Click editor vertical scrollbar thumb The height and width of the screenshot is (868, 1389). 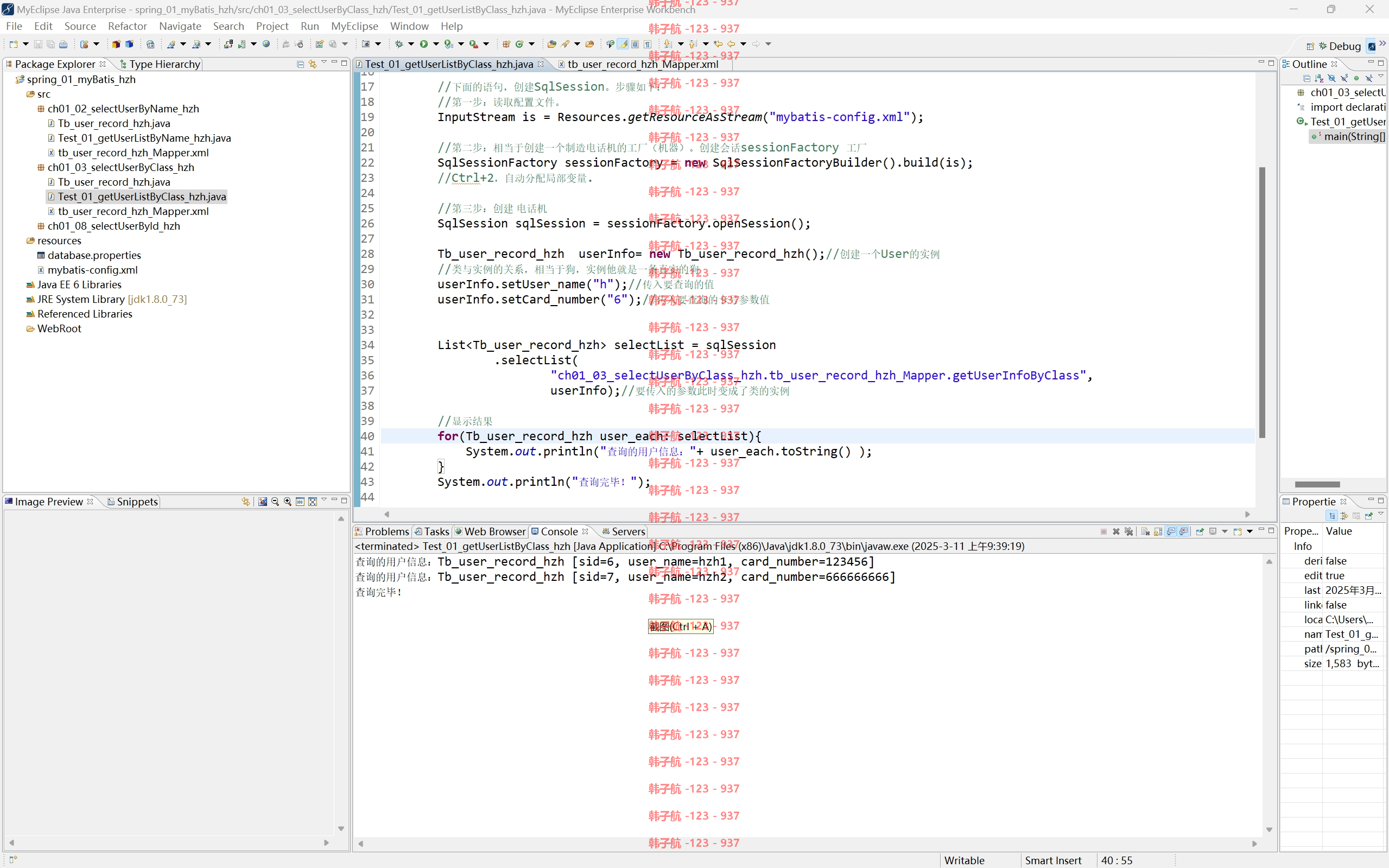(x=1261, y=302)
